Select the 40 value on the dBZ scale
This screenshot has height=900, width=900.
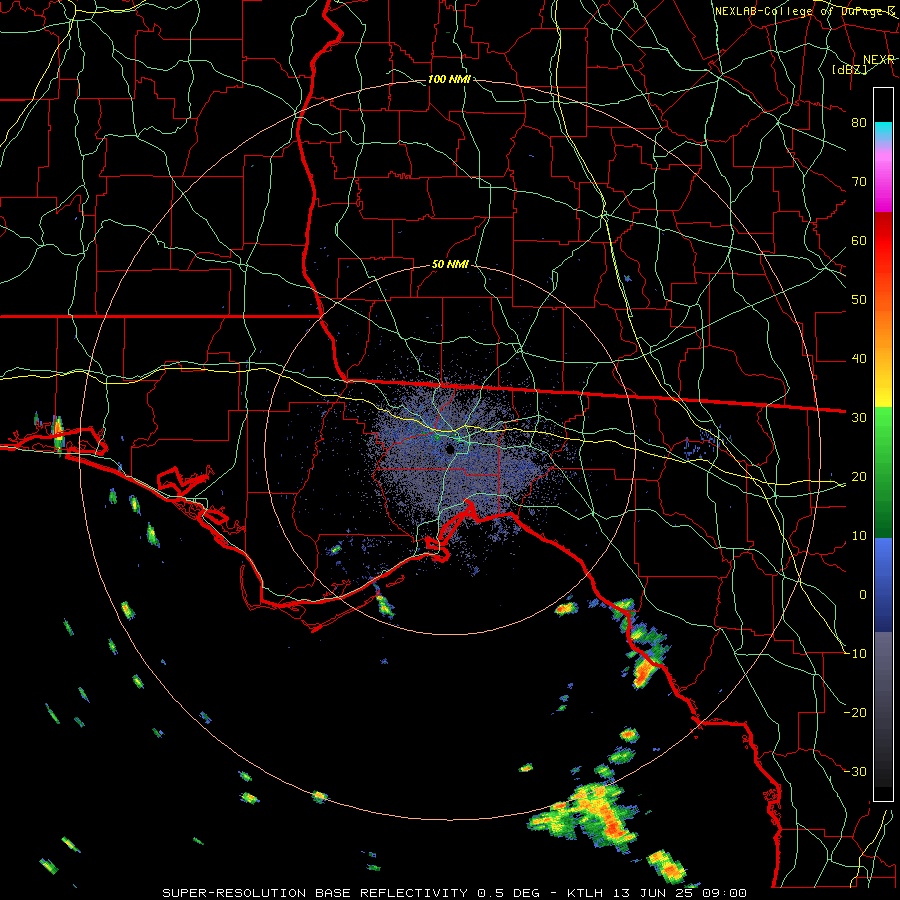[859, 359]
